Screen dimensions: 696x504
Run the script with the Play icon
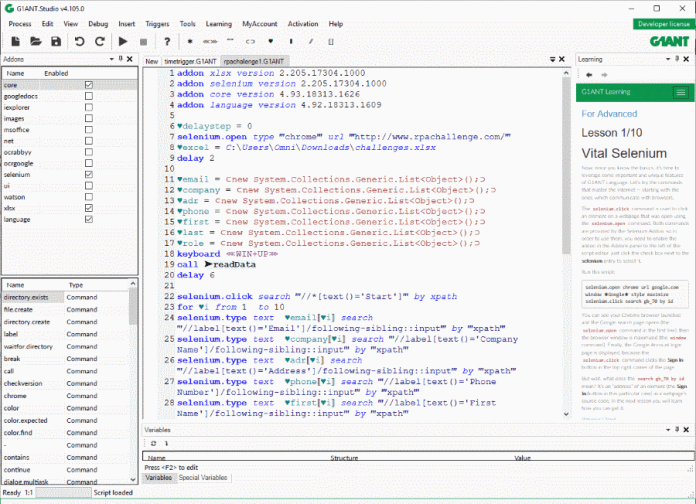[x=124, y=41]
